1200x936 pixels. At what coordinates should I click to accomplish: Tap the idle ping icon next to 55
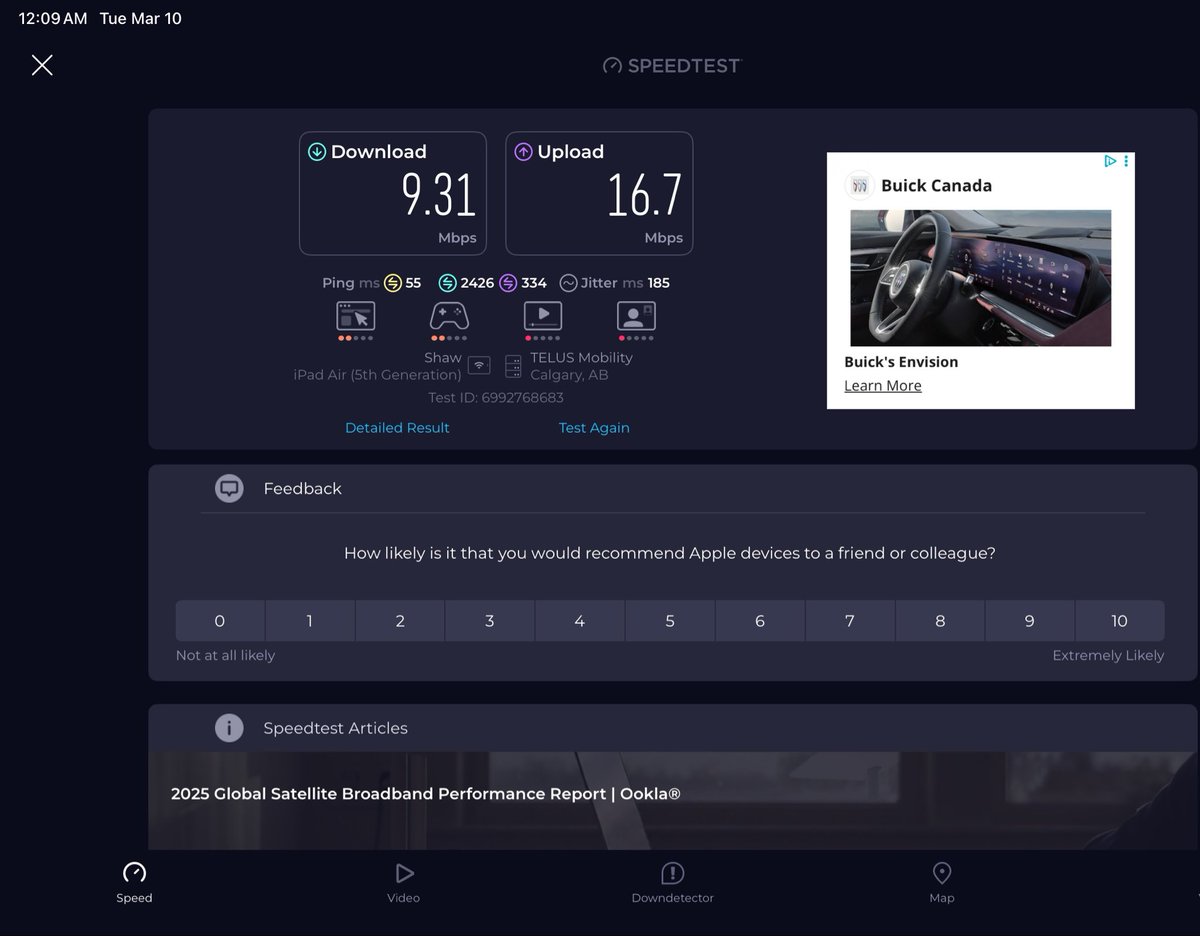(x=393, y=283)
